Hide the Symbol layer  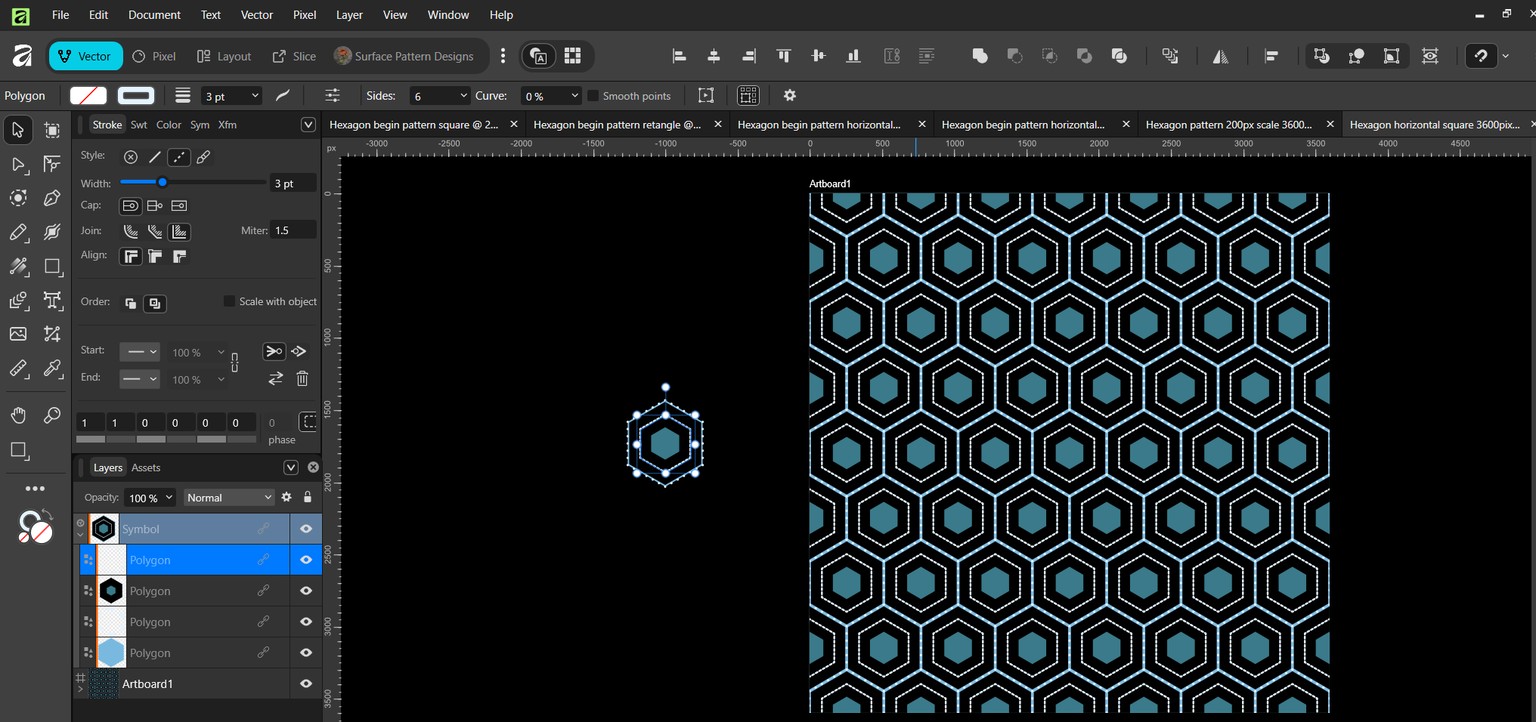pyautogui.click(x=306, y=529)
